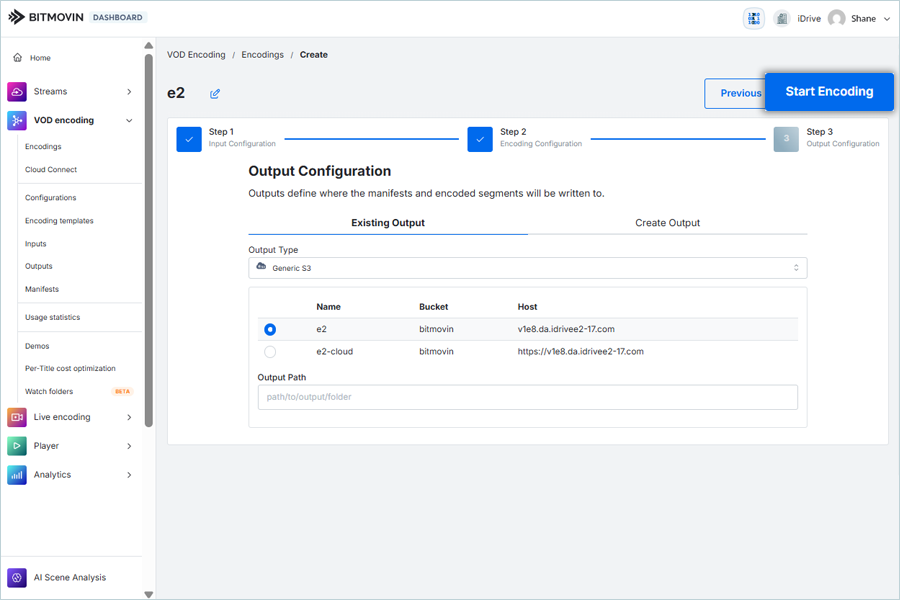900x600 pixels.
Task: Click the pencil edit icon beside e2
Action: click(x=215, y=94)
